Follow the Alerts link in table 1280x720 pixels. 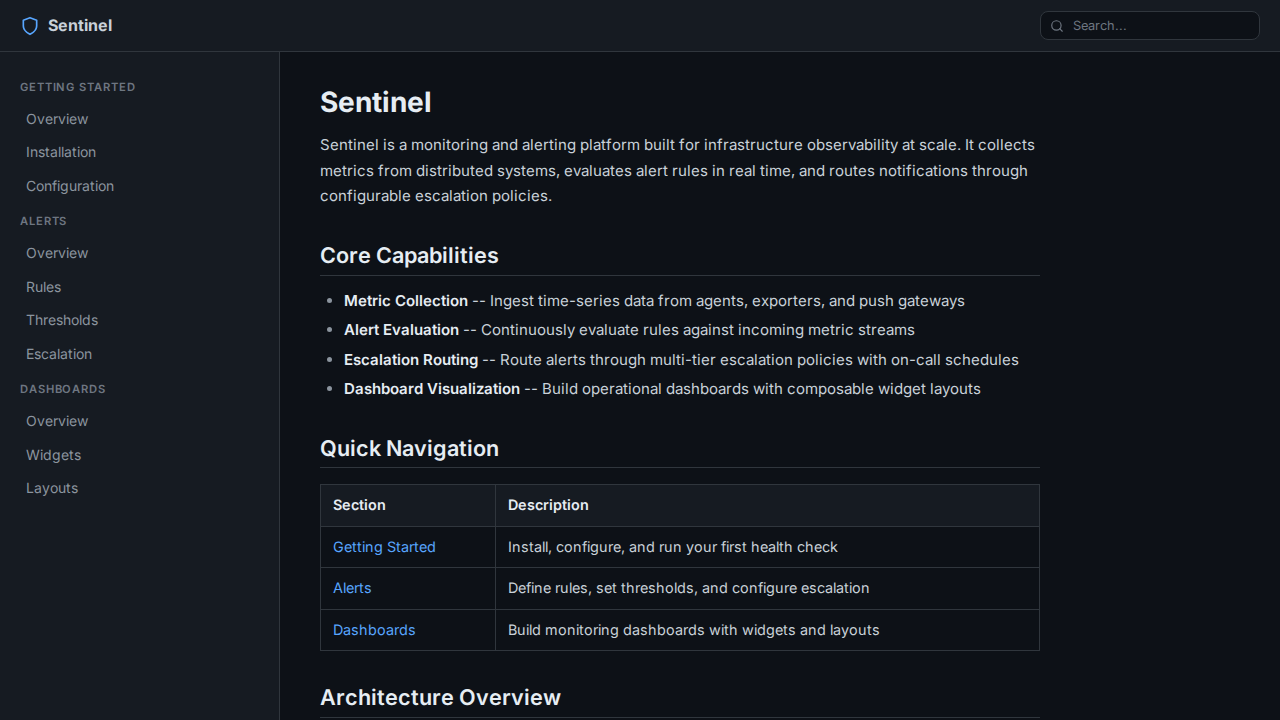pos(352,588)
